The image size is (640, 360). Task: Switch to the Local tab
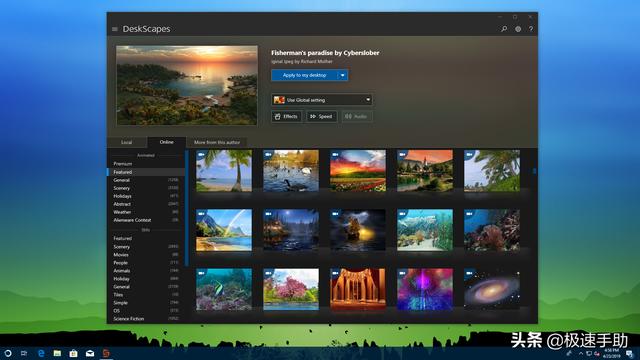click(x=127, y=142)
